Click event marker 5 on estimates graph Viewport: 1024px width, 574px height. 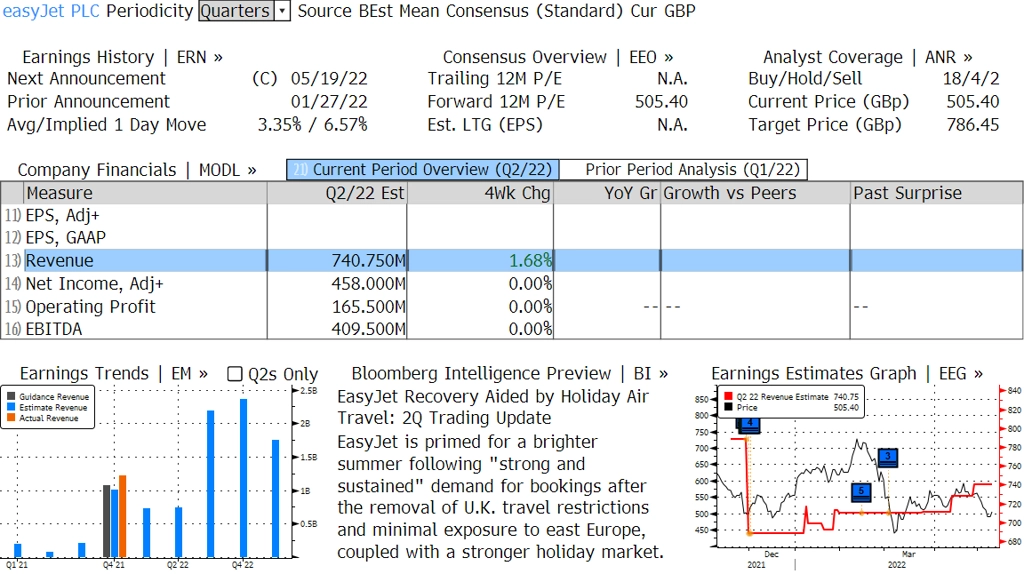[x=861, y=492]
